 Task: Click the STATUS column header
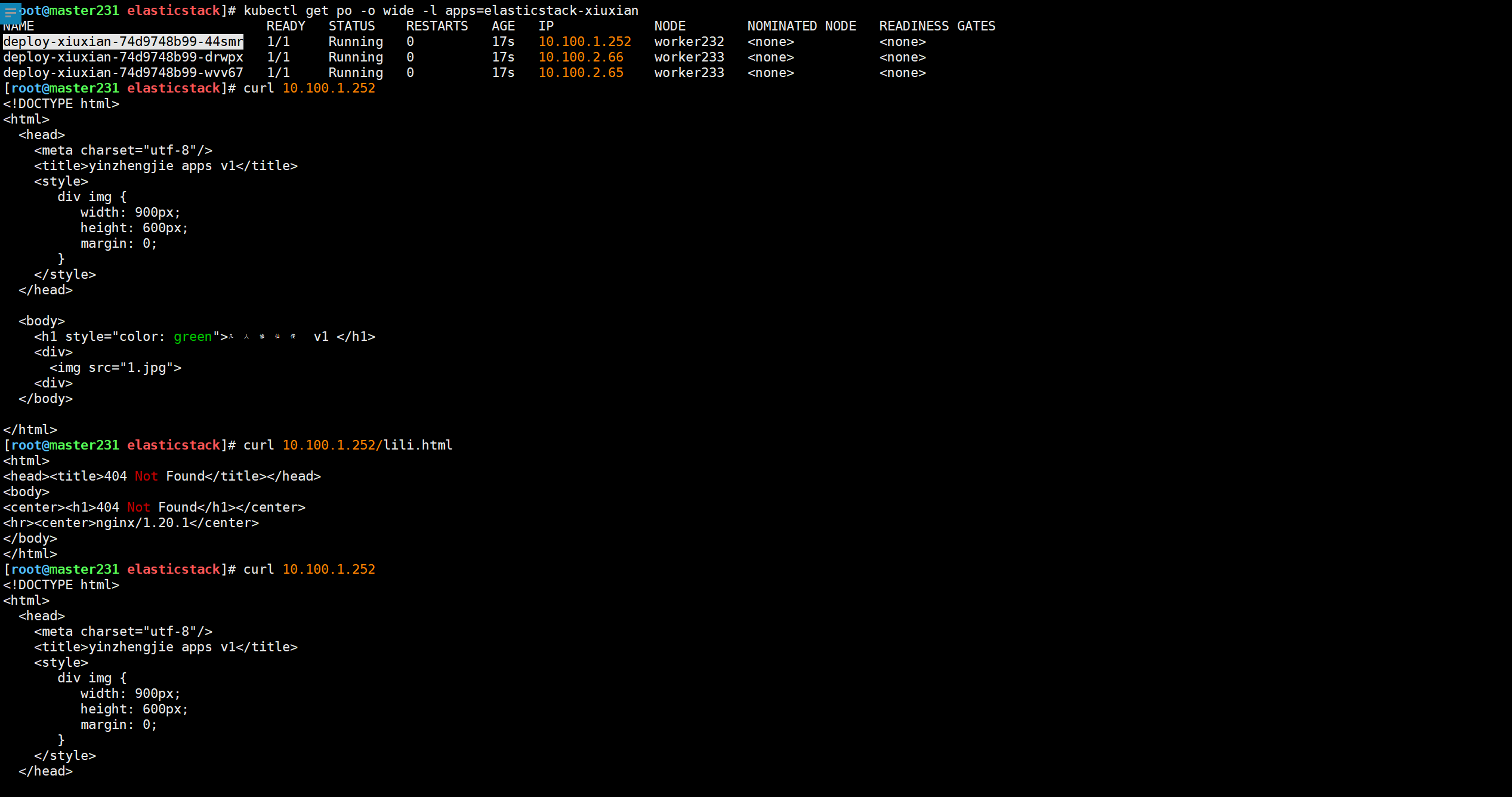(x=351, y=26)
